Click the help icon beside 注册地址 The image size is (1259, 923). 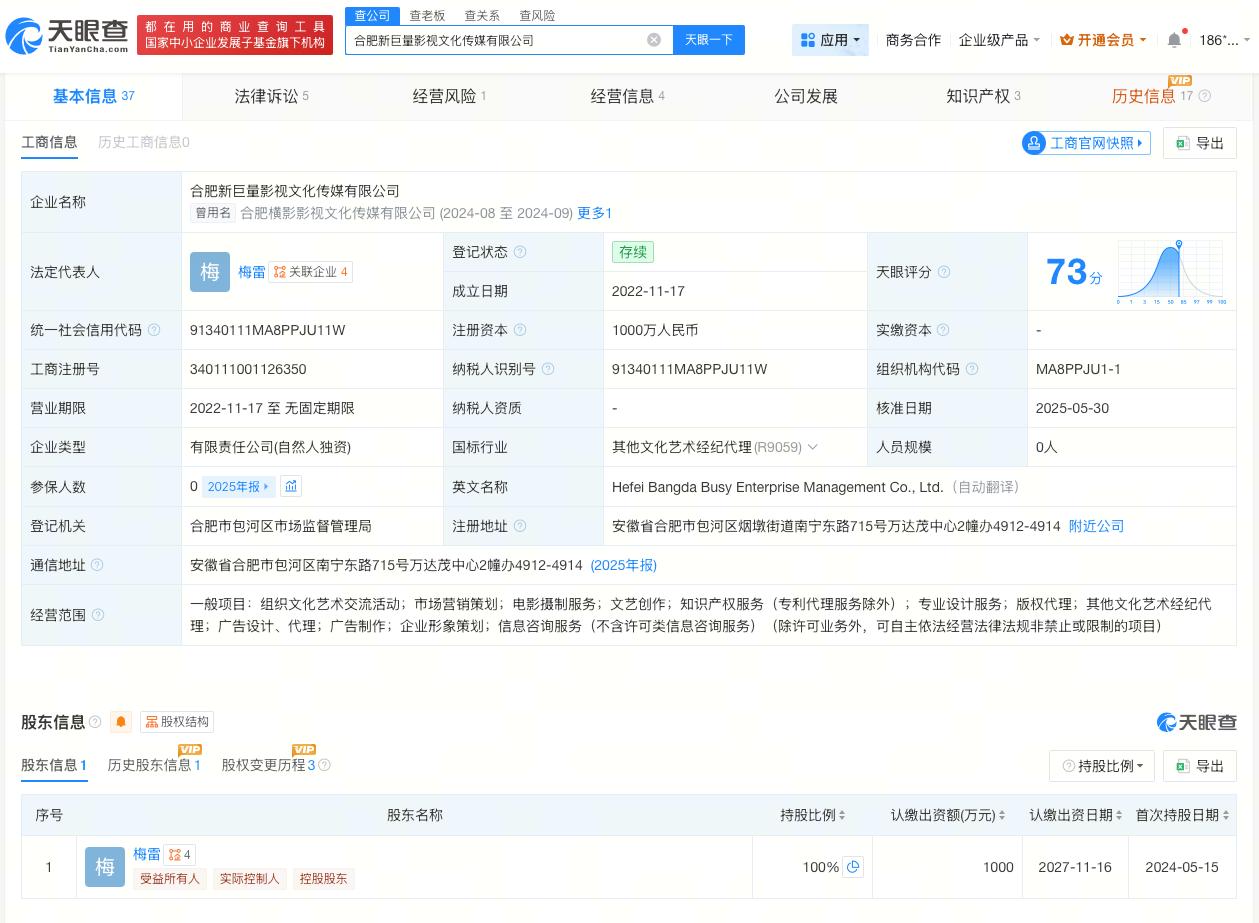point(520,526)
